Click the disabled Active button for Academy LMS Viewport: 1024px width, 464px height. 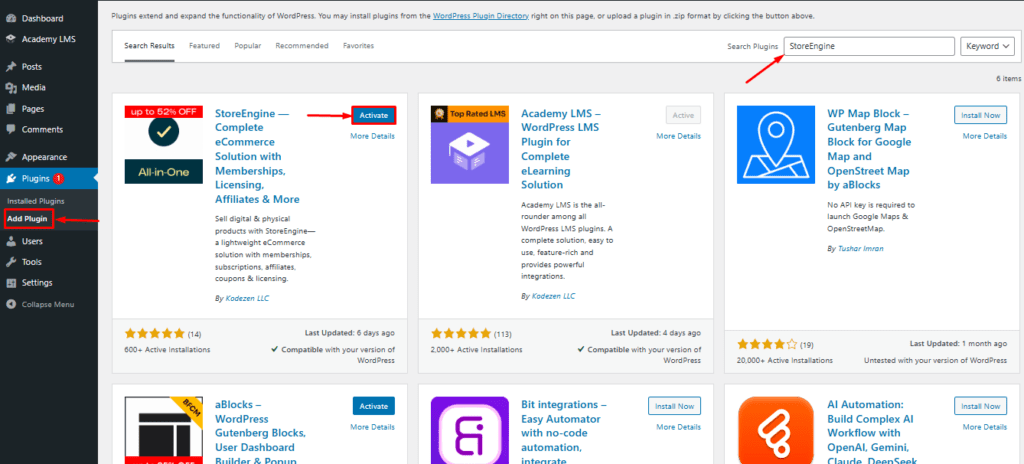pos(683,116)
